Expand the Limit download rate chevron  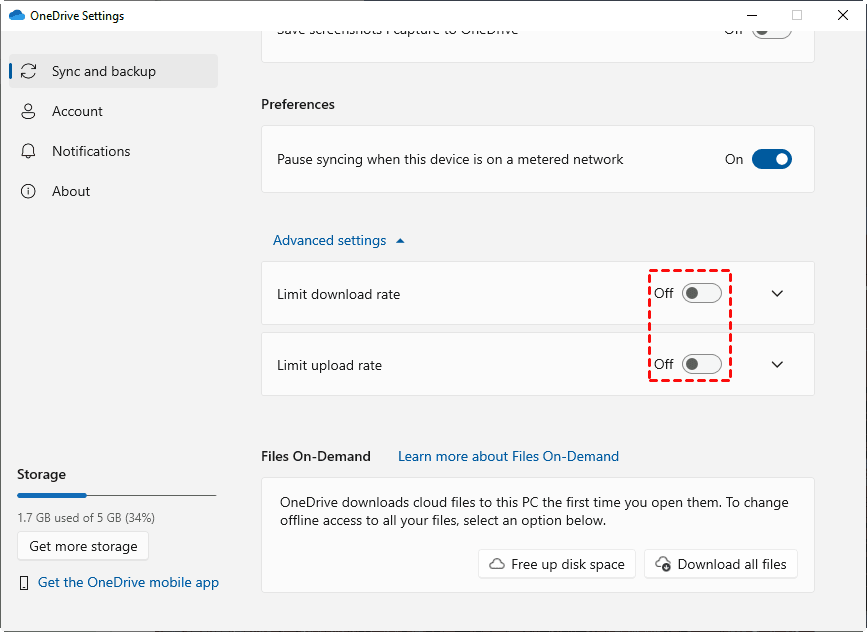click(777, 293)
